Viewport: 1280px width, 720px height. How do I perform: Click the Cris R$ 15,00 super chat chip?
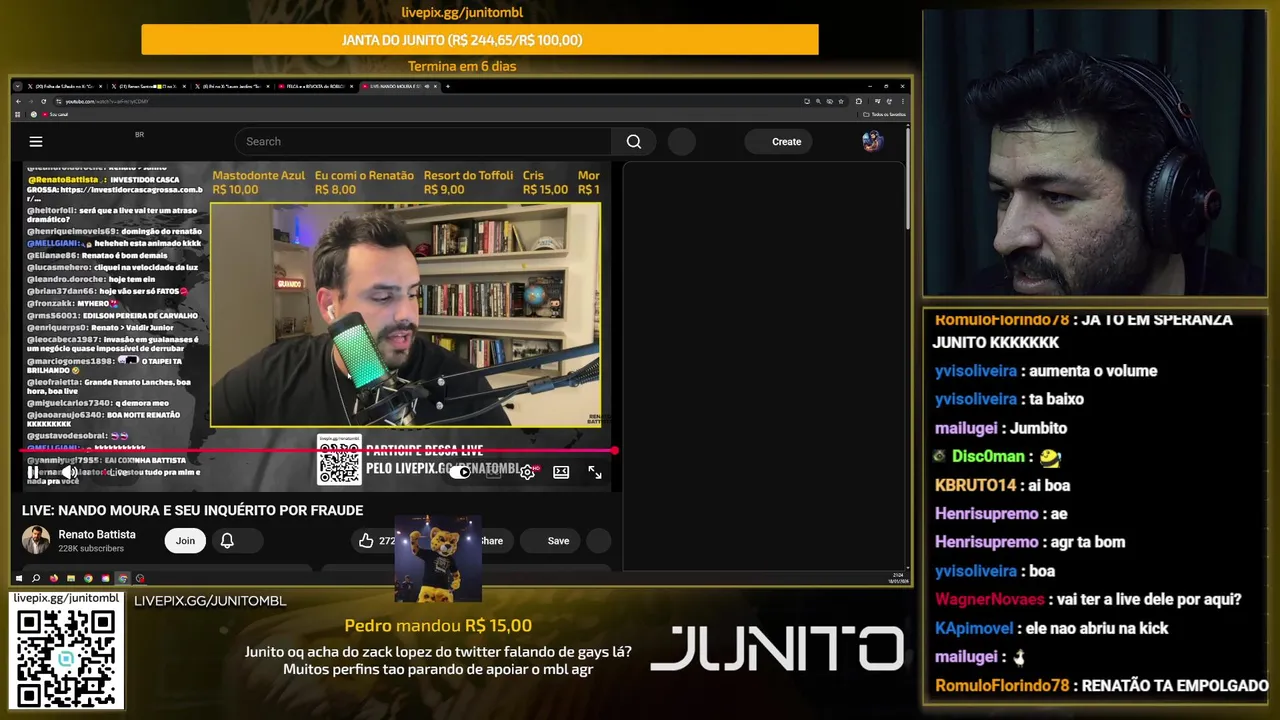pos(545,182)
